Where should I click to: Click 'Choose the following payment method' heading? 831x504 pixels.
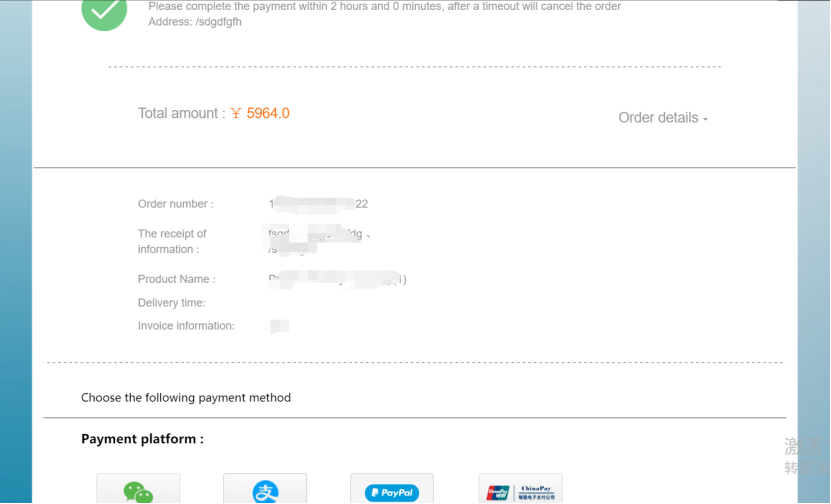(x=186, y=397)
